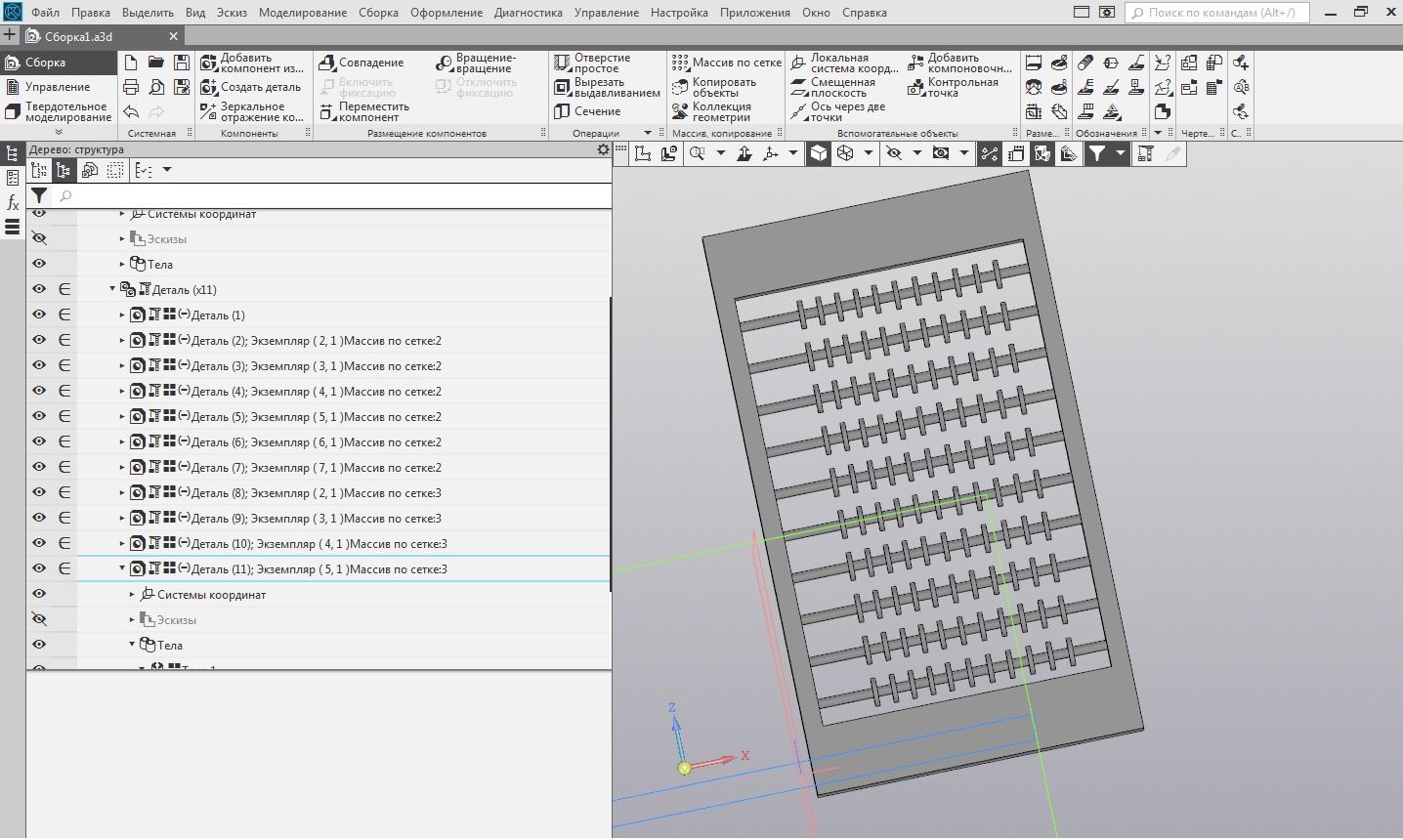Start the Массив по сетке command
This screenshot has width=1403, height=840.
(727, 63)
